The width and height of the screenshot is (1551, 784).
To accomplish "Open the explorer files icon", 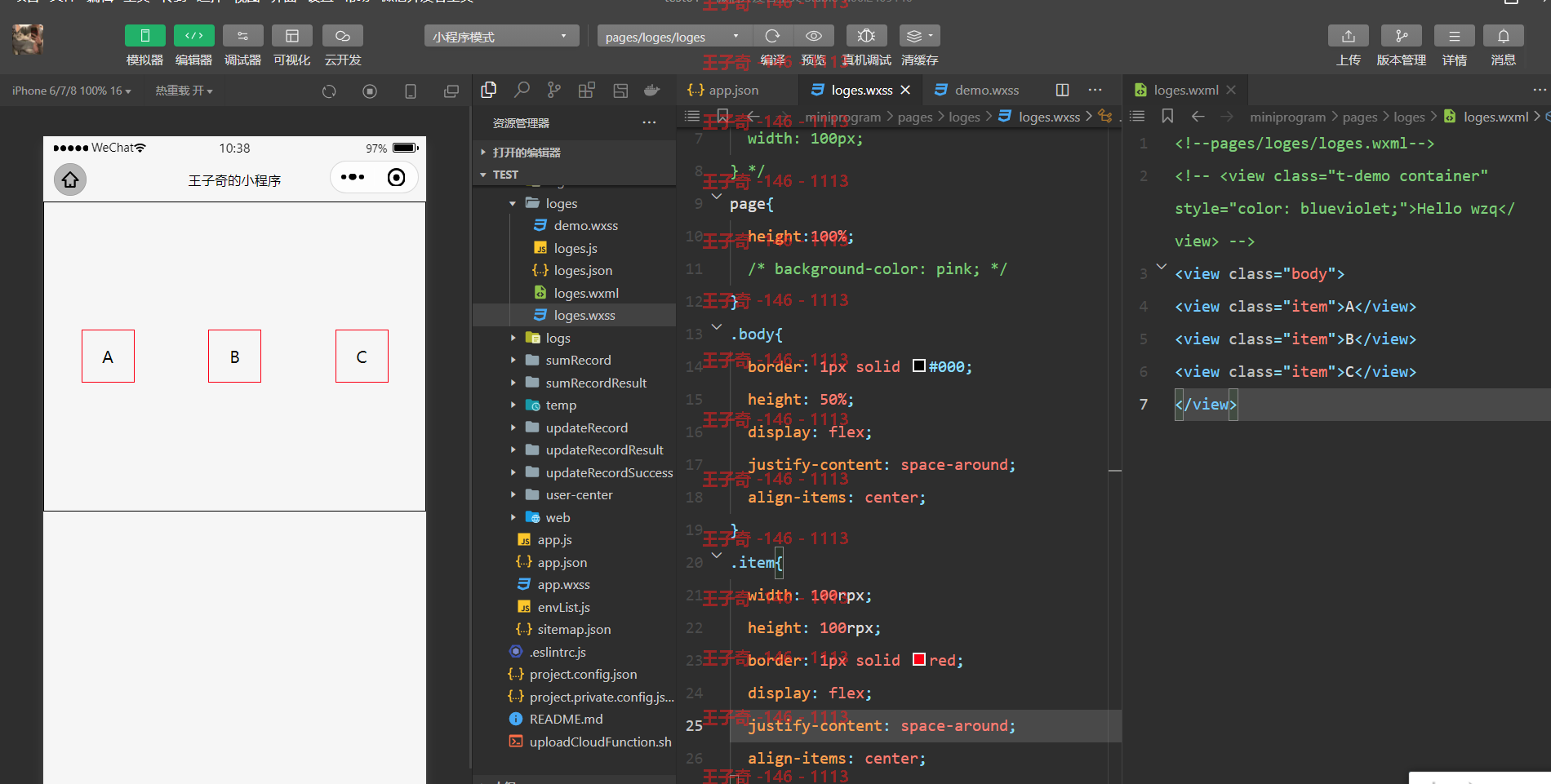I will click(x=489, y=90).
